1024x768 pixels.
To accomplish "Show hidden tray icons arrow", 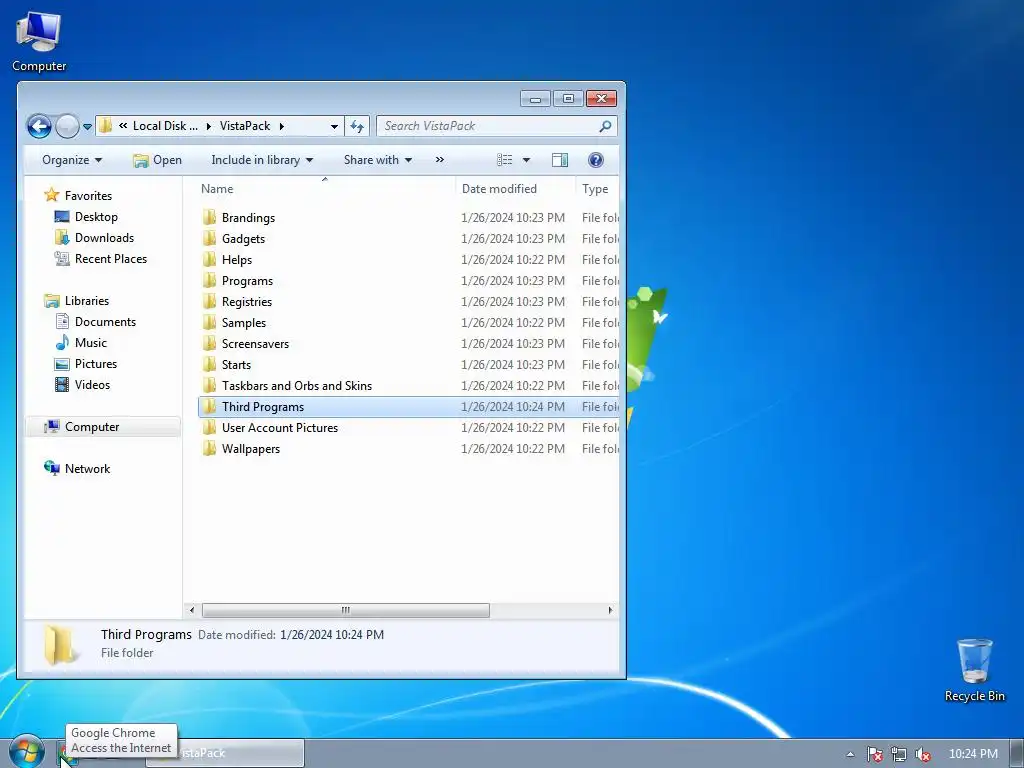I will pos(850,754).
